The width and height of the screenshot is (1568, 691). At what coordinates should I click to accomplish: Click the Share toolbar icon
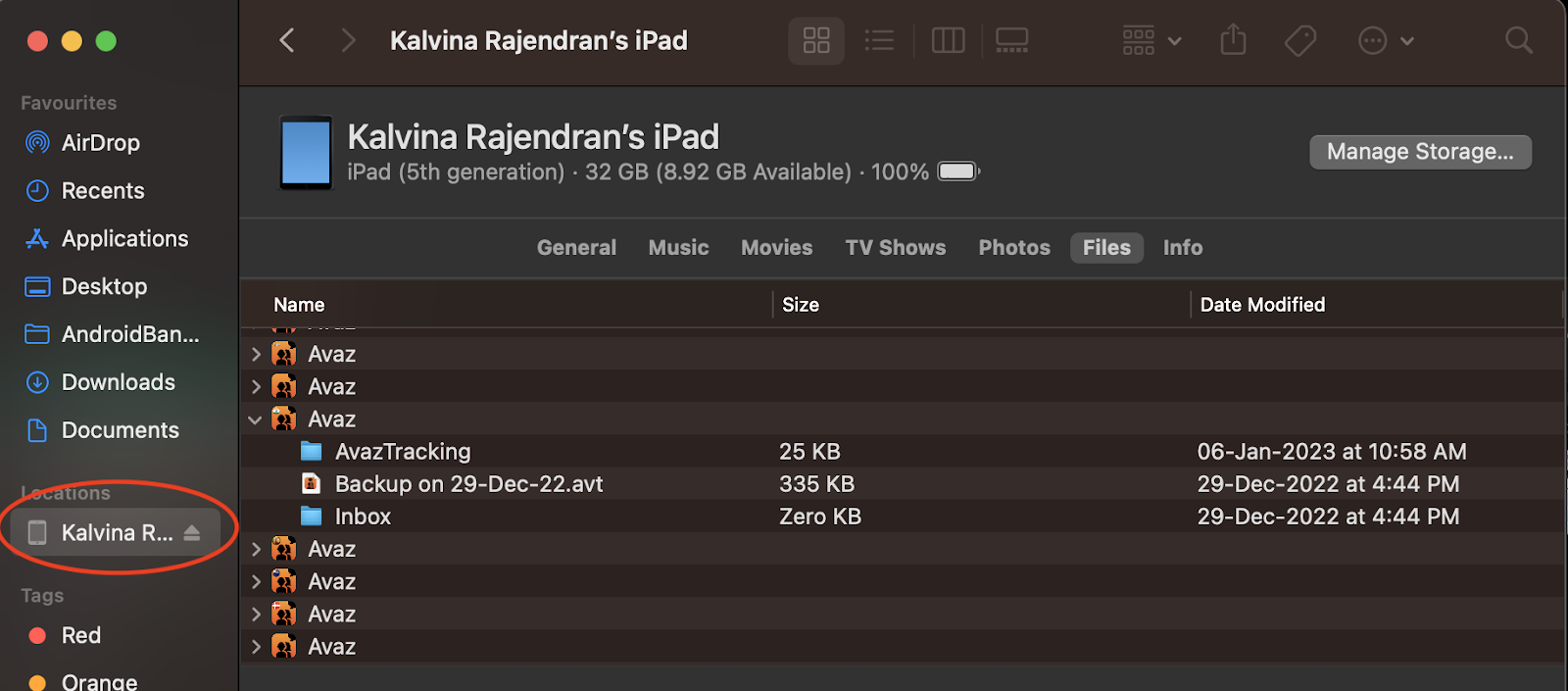coord(1233,40)
